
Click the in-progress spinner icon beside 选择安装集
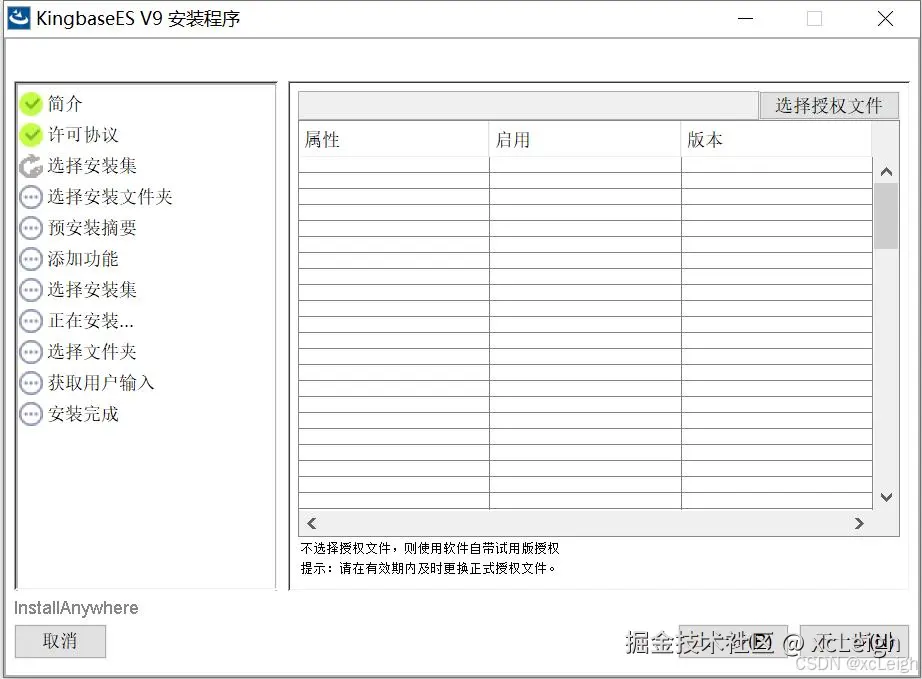click(x=30, y=165)
